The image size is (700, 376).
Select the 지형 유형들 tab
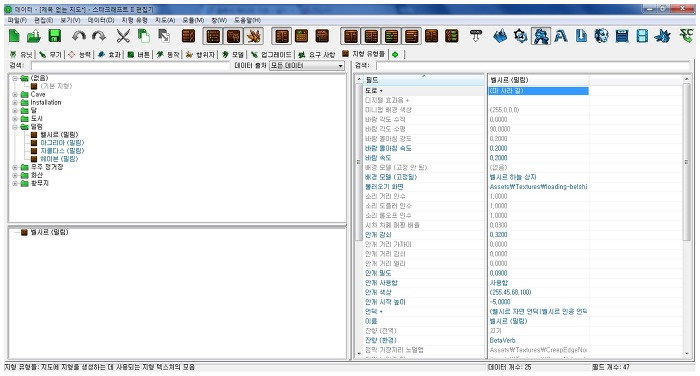tap(363, 54)
